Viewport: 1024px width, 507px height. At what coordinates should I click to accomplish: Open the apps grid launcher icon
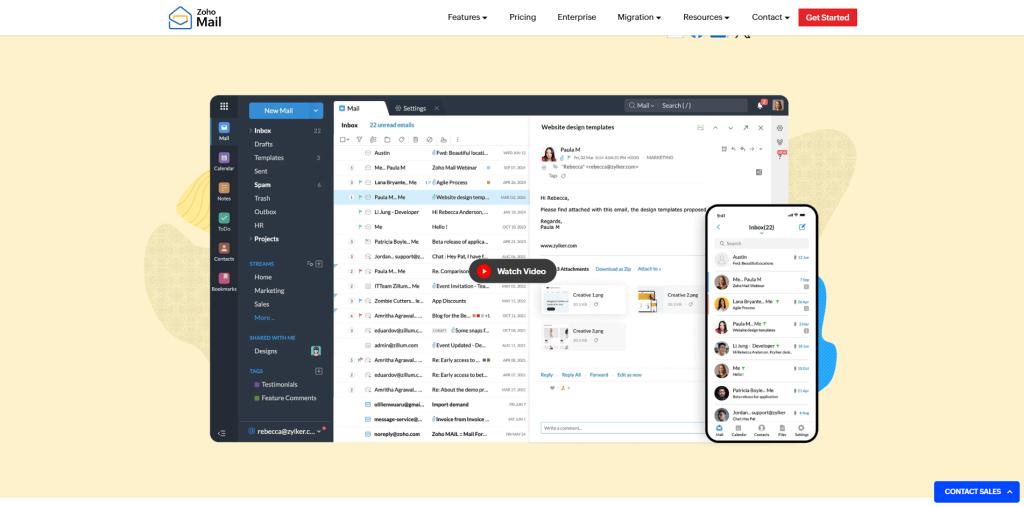224,106
